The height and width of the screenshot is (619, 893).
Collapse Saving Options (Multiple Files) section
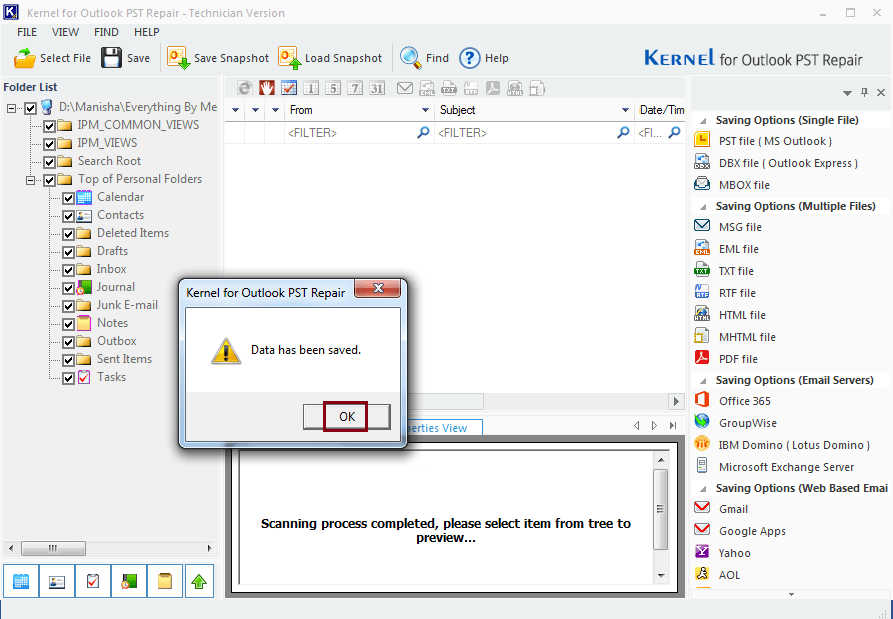[x=703, y=207]
